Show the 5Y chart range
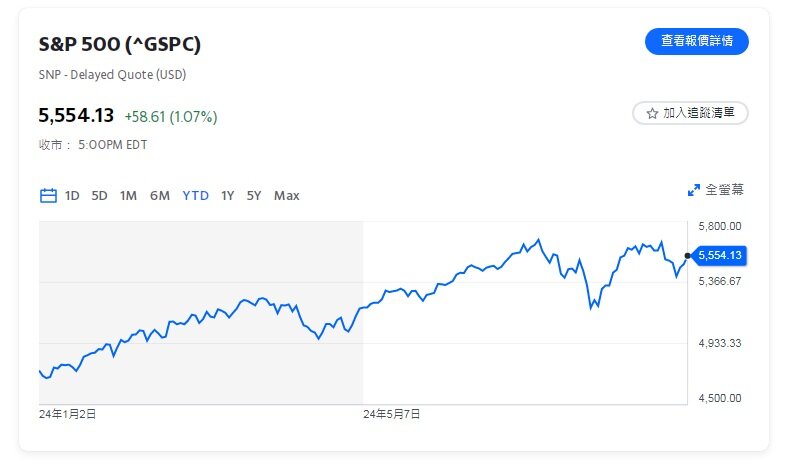The width and height of the screenshot is (789, 472). (254, 196)
